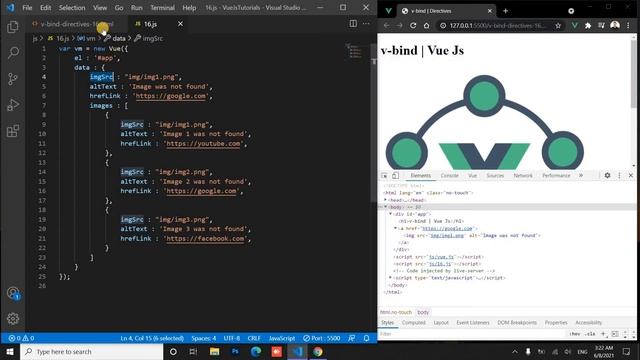Toggle the :hov element state panel
This screenshot has width=640, height=360.
575,334
